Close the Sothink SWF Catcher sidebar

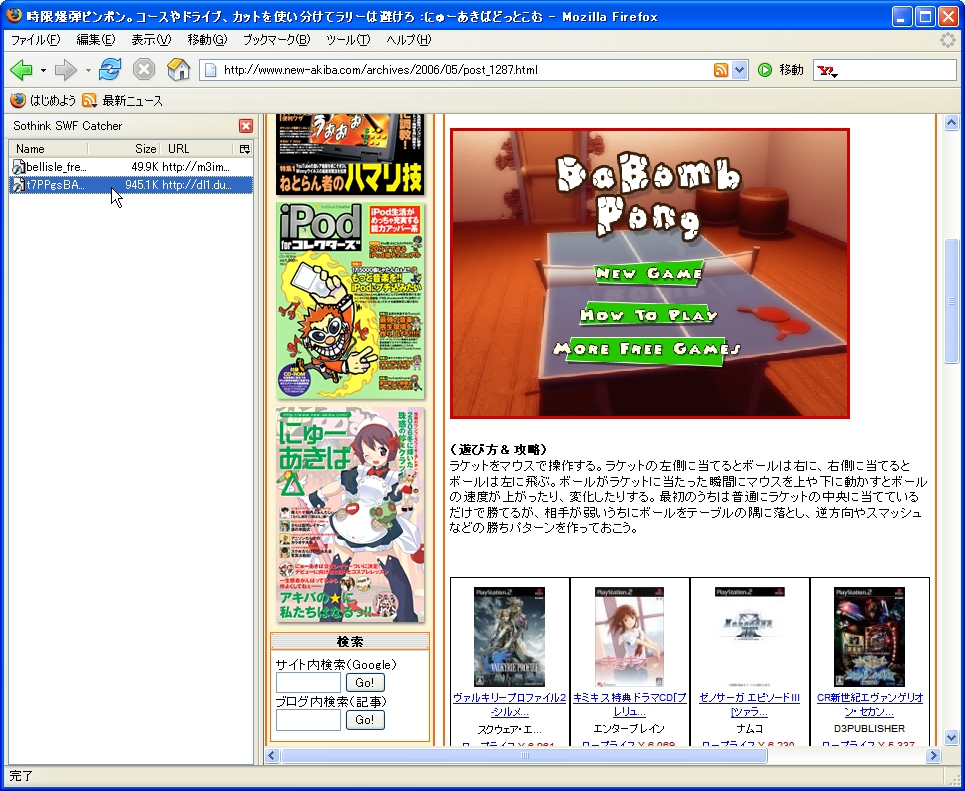(x=246, y=126)
